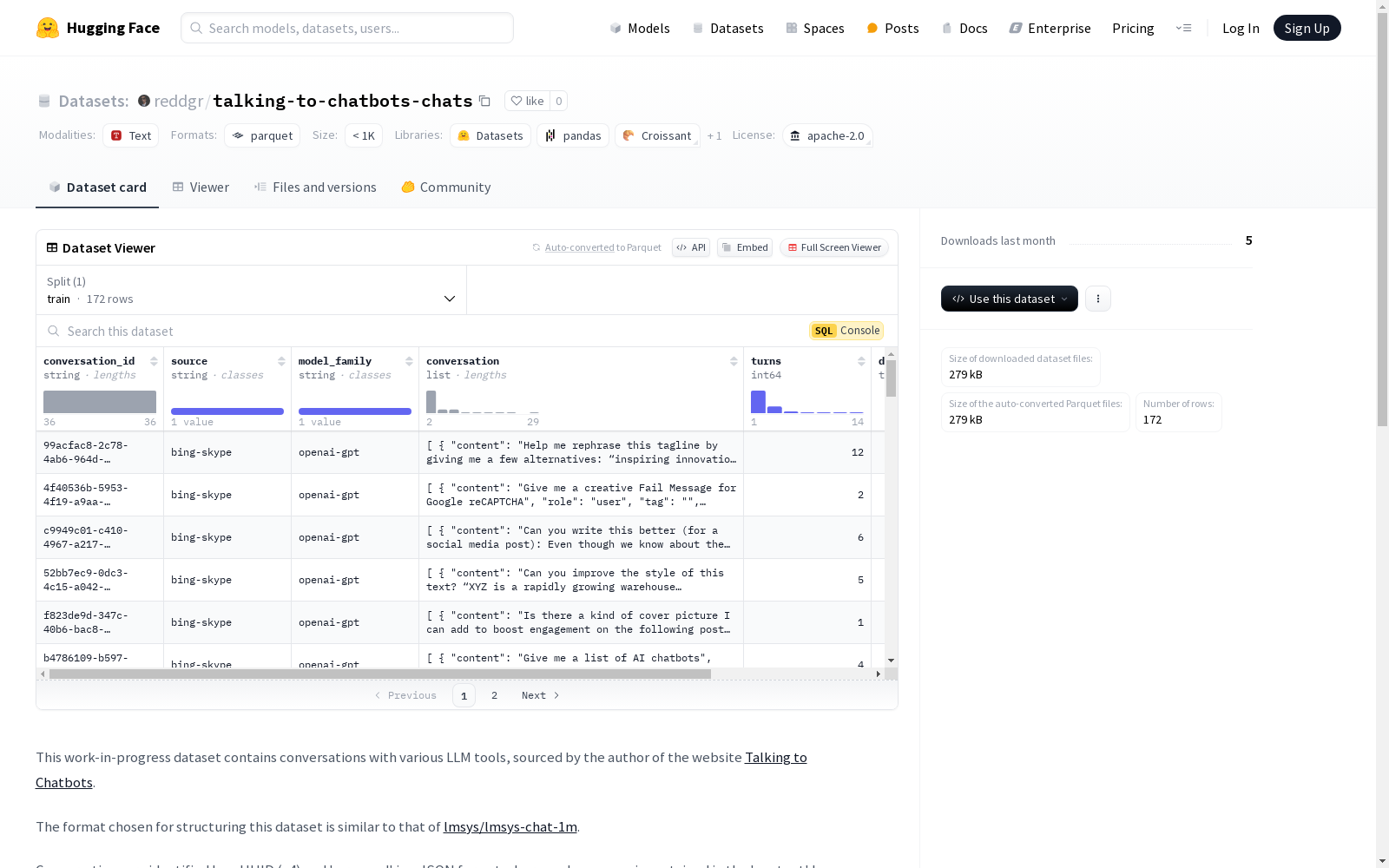Image resolution: width=1389 pixels, height=868 pixels.
Task: Open the Full Screen Viewer
Action: (834, 247)
